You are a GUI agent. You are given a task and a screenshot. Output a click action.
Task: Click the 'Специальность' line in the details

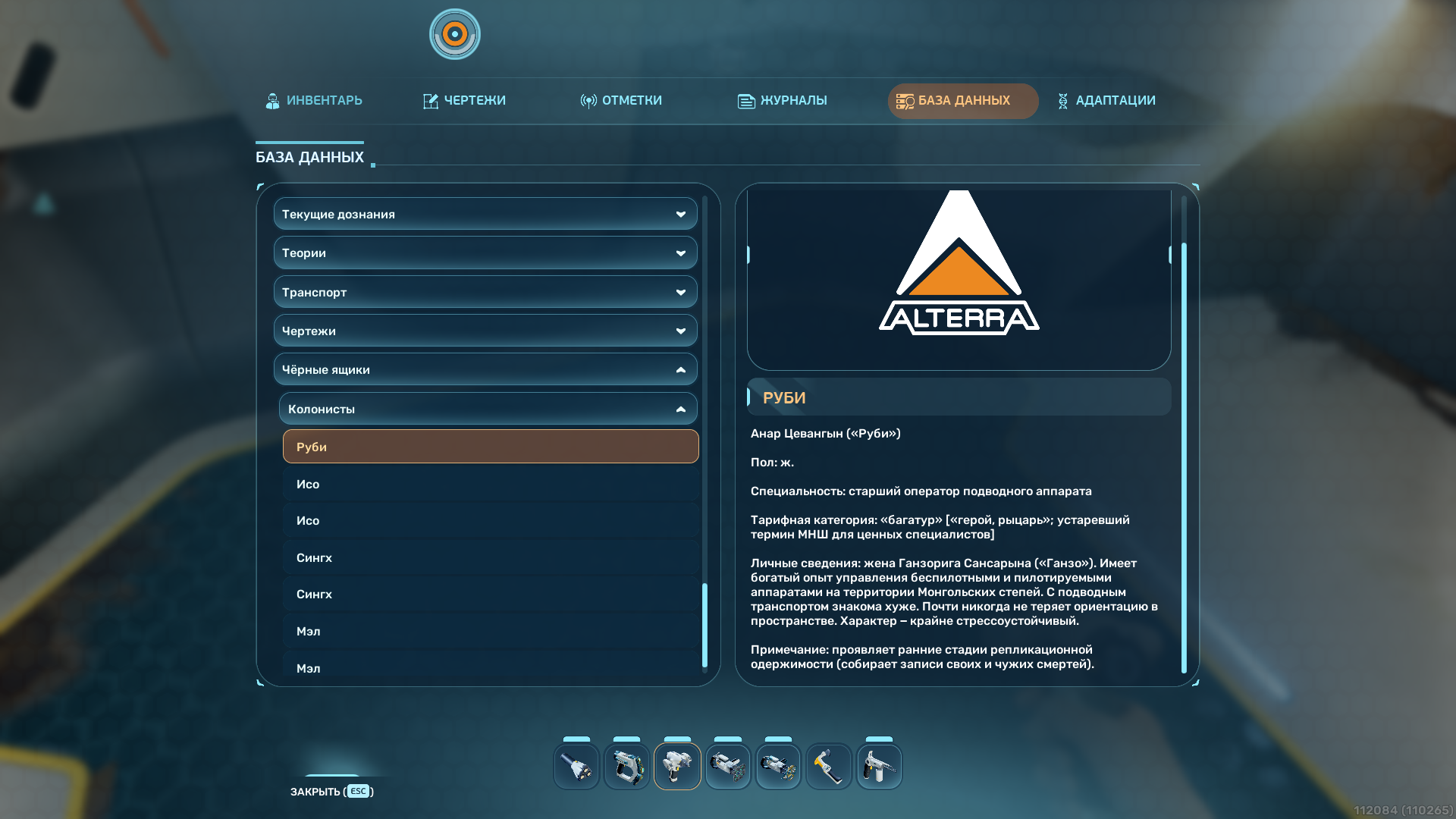click(x=921, y=491)
